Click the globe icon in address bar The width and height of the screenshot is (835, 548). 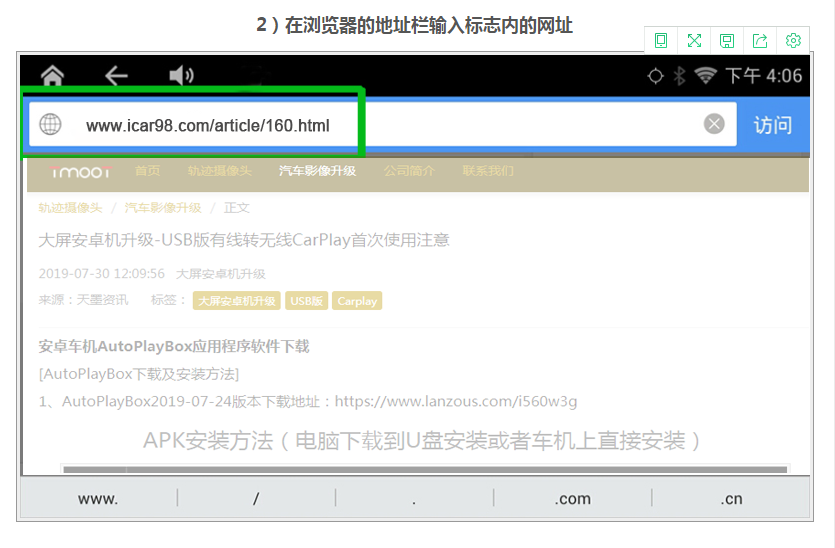coord(51,124)
